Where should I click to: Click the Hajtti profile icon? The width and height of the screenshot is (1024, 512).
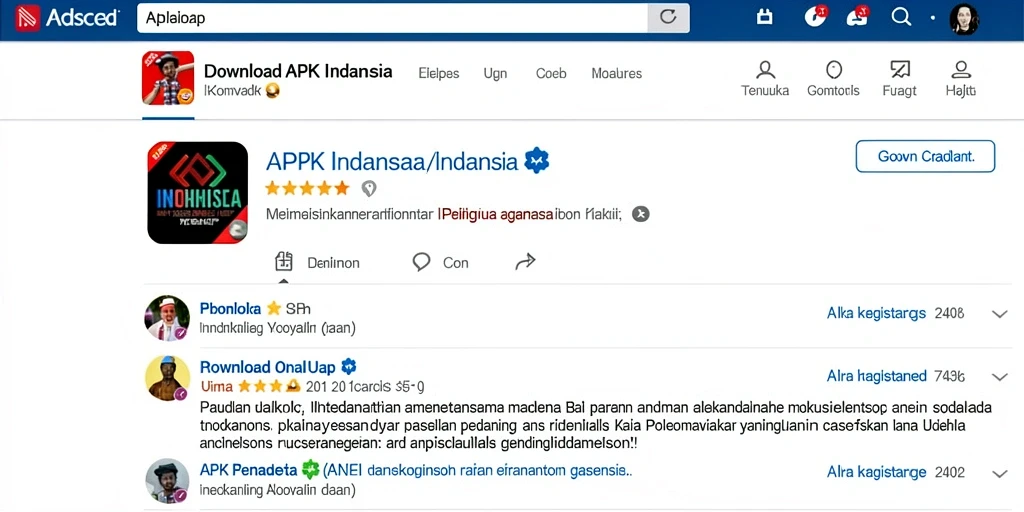click(960, 69)
